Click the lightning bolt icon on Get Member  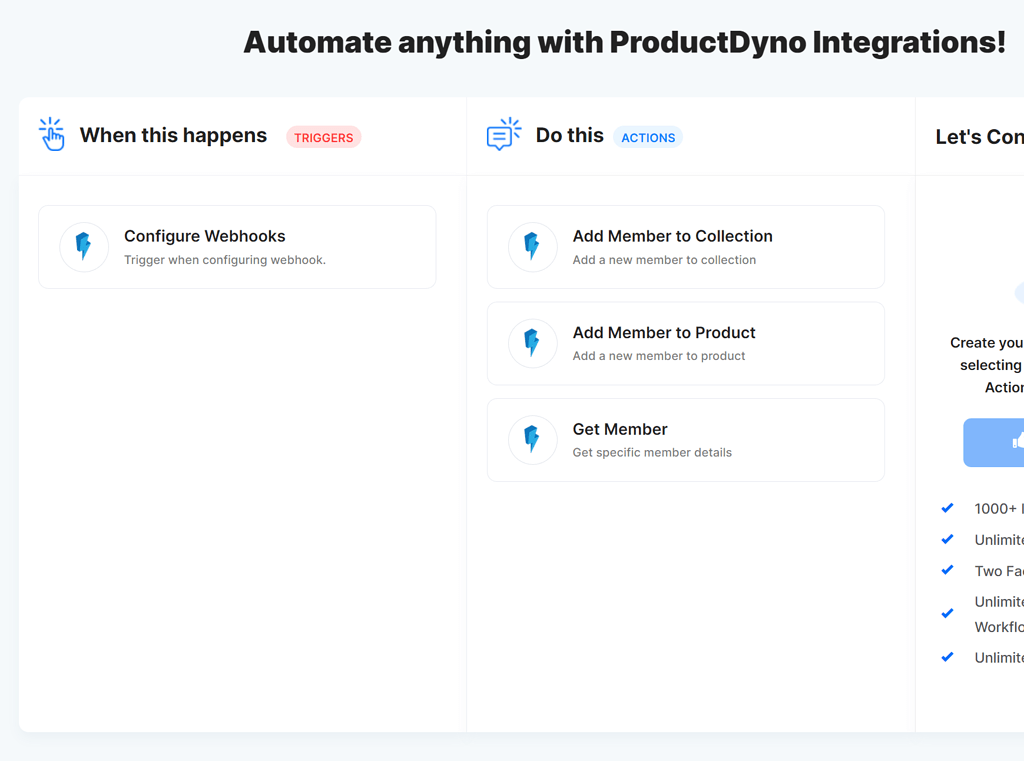click(x=533, y=440)
